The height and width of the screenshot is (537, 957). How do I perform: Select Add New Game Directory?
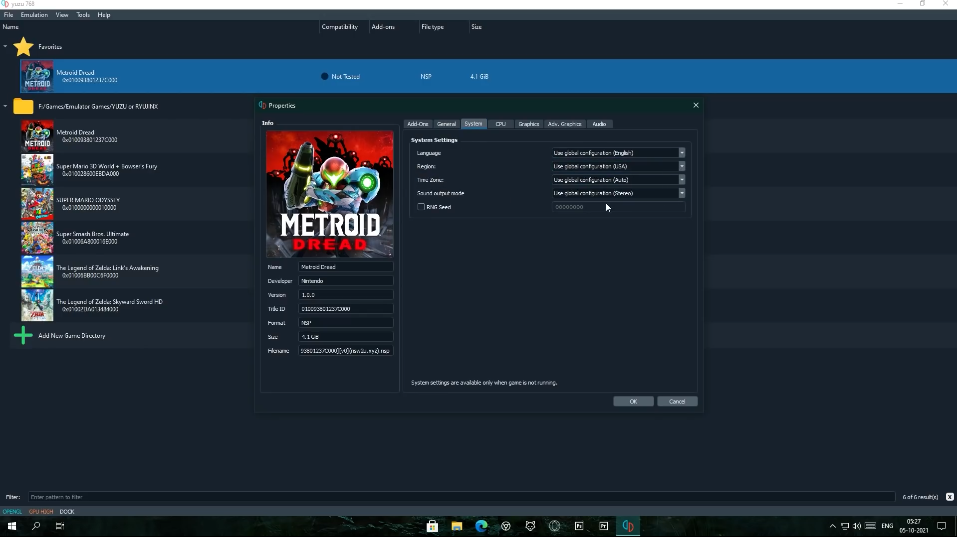72,336
